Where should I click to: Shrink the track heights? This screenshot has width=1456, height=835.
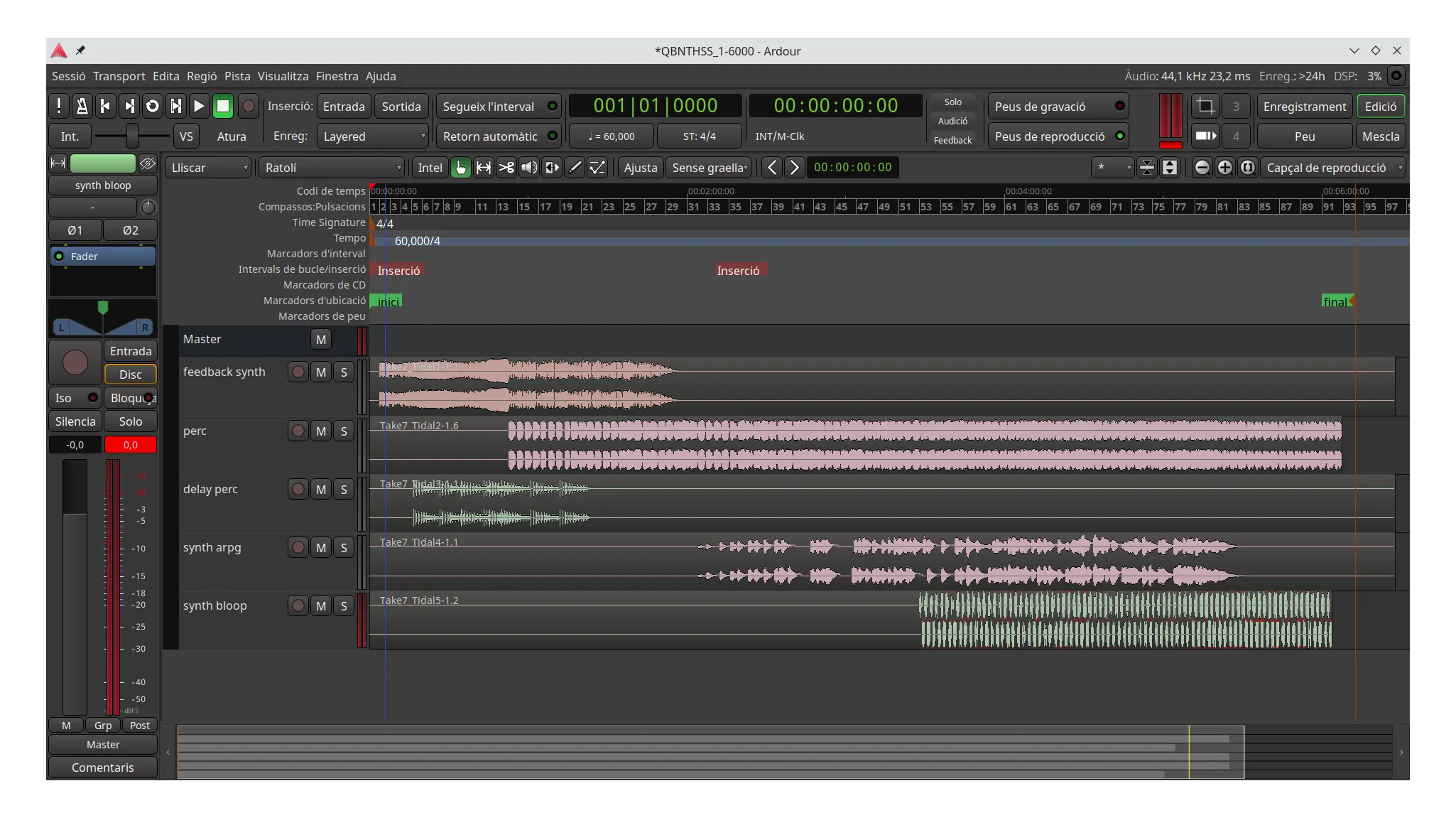[x=1147, y=168]
